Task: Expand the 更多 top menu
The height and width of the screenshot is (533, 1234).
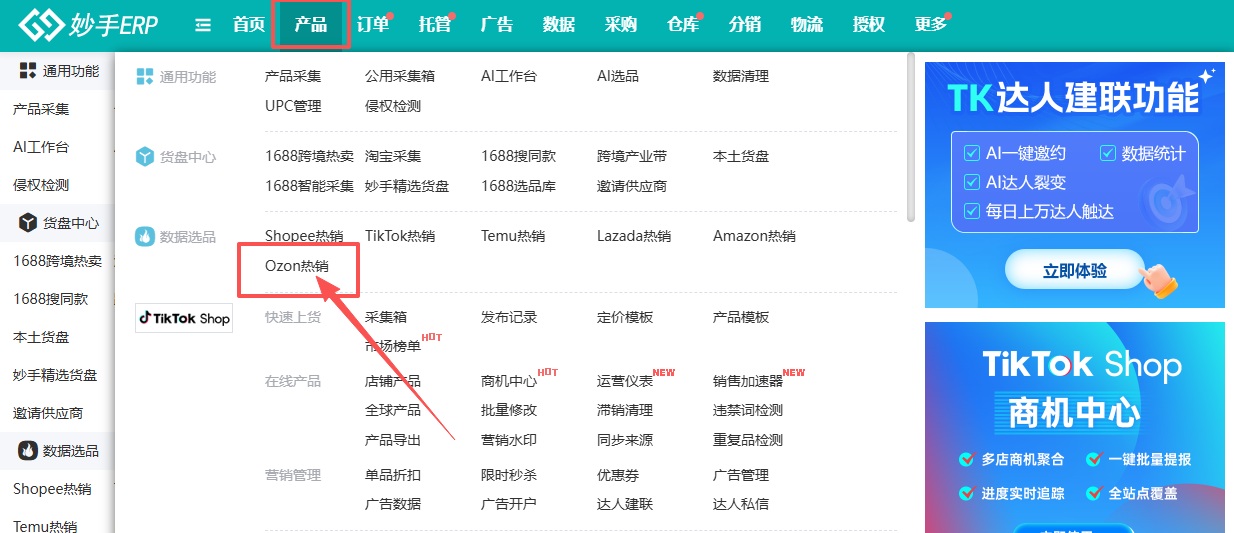Action: (x=931, y=25)
